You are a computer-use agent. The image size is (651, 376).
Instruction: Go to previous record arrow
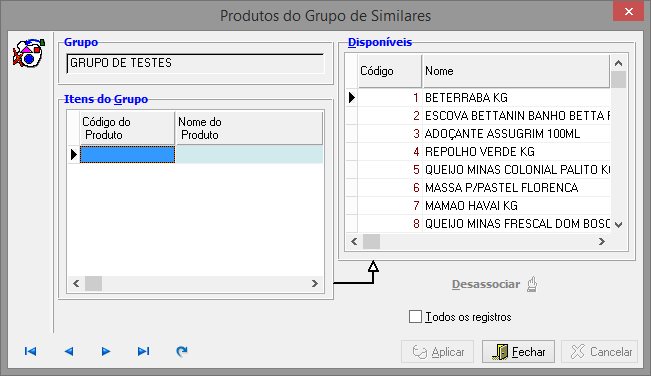tap(69, 352)
